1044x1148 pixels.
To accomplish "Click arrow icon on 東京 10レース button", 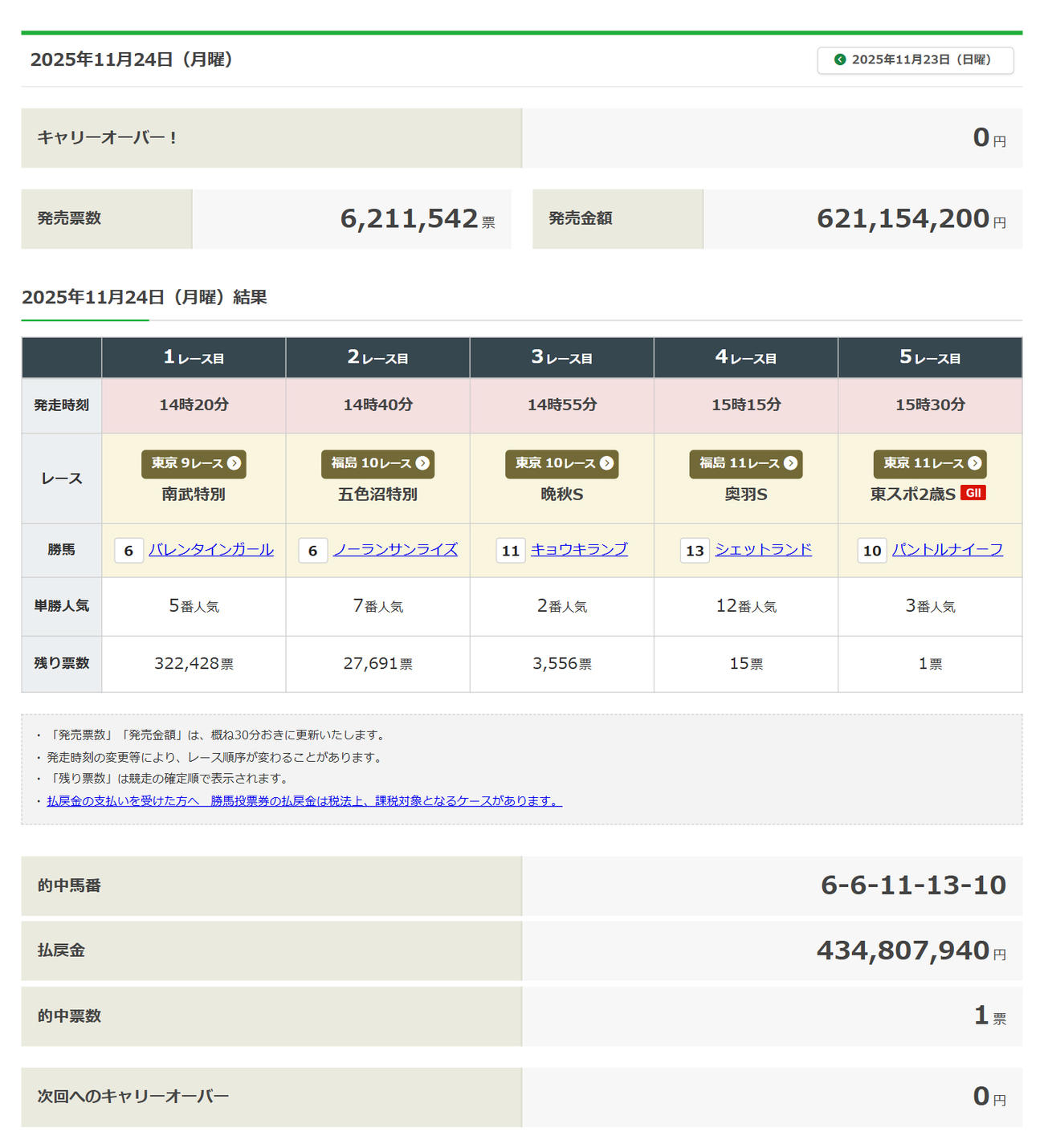I will 606,463.
